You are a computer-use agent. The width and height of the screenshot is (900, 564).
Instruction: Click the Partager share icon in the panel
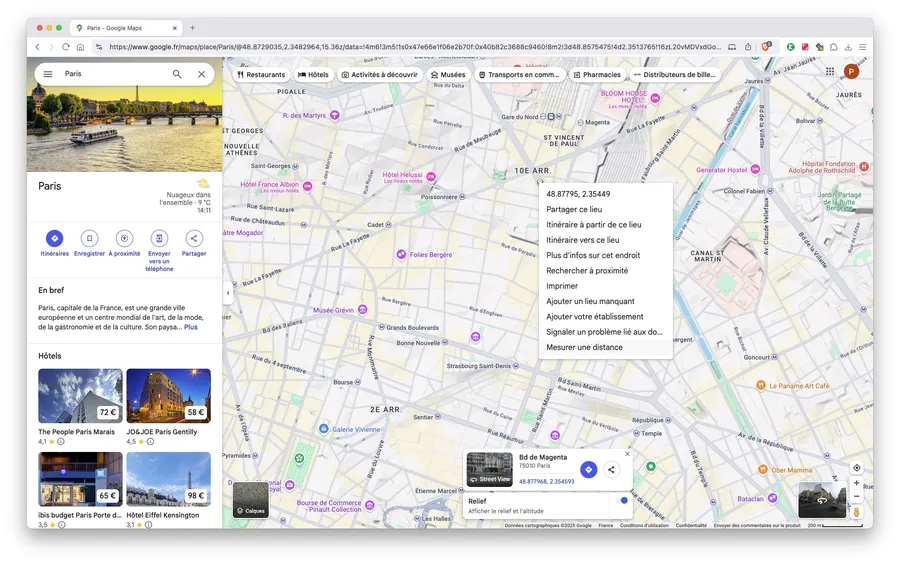tap(194, 238)
